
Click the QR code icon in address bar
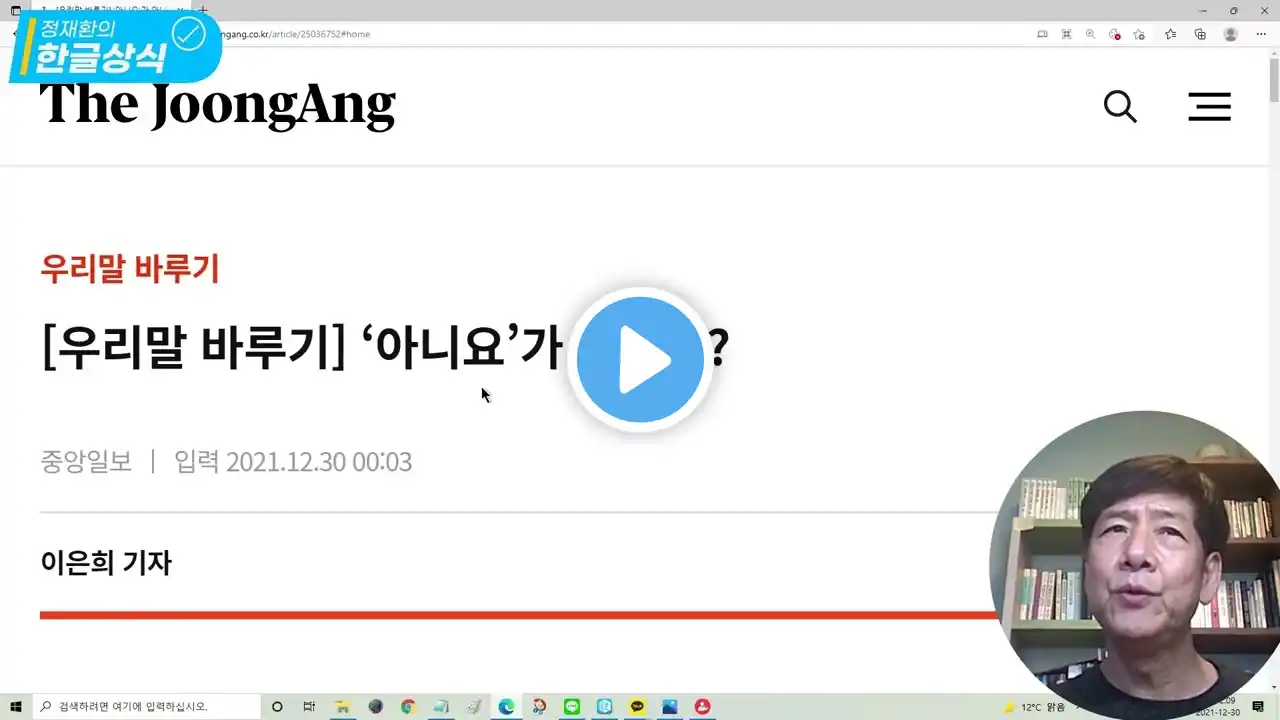pos(1066,34)
